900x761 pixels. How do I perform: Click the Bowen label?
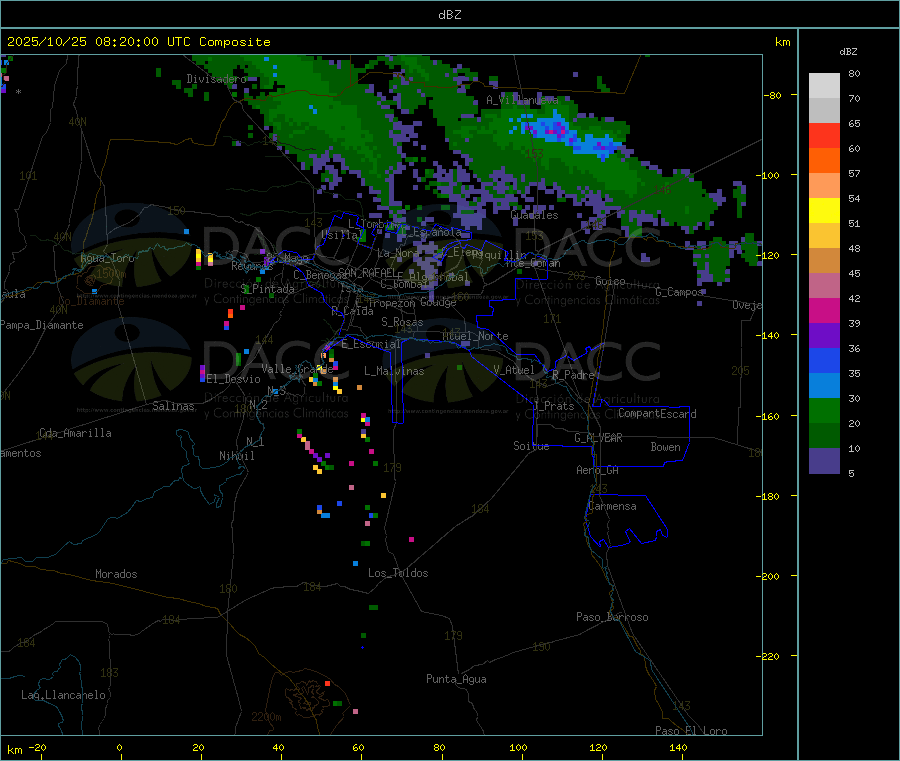click(x=665, y=447)
